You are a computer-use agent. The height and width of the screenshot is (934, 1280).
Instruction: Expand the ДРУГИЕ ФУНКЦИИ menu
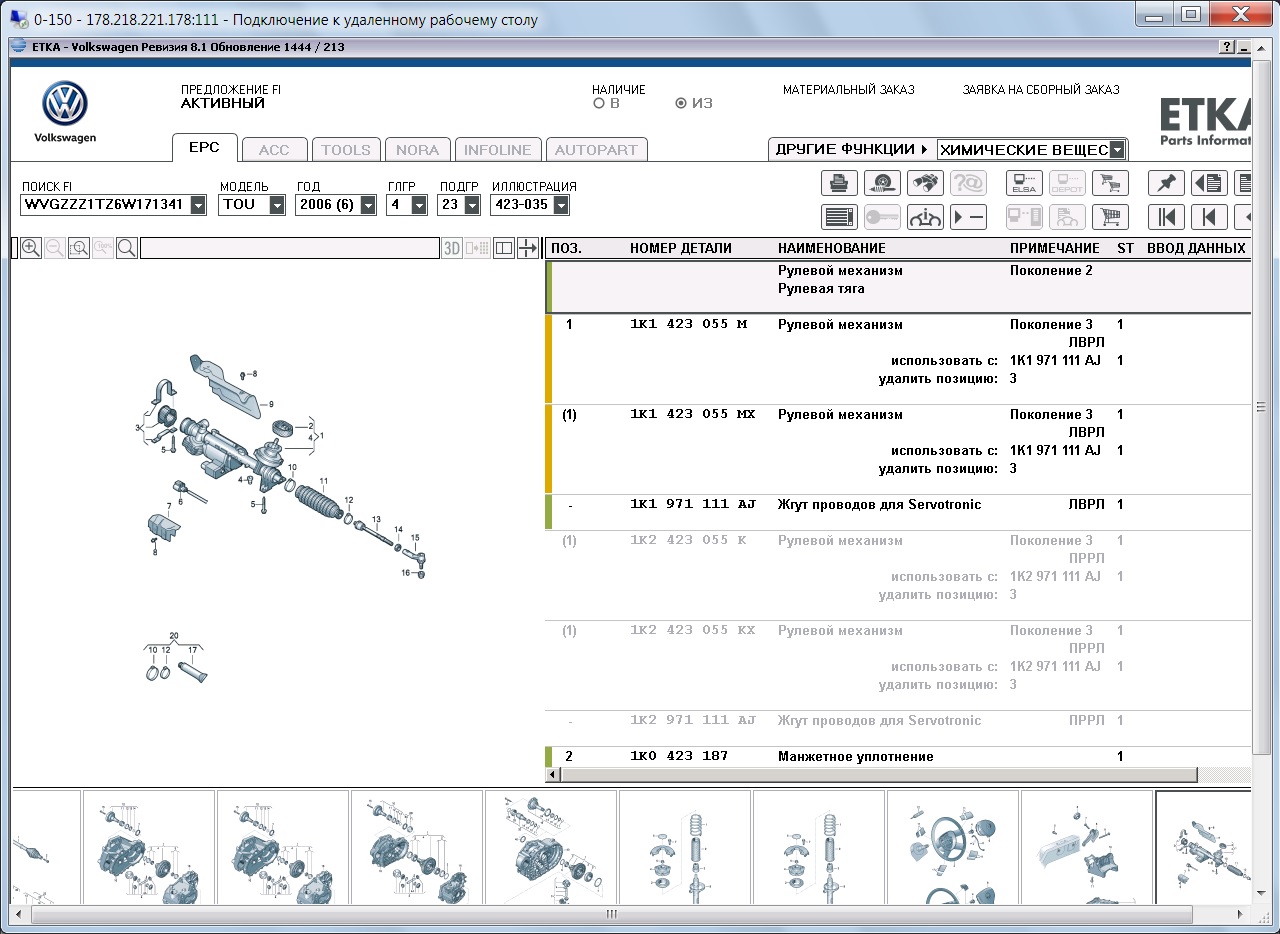pos(852,149)
